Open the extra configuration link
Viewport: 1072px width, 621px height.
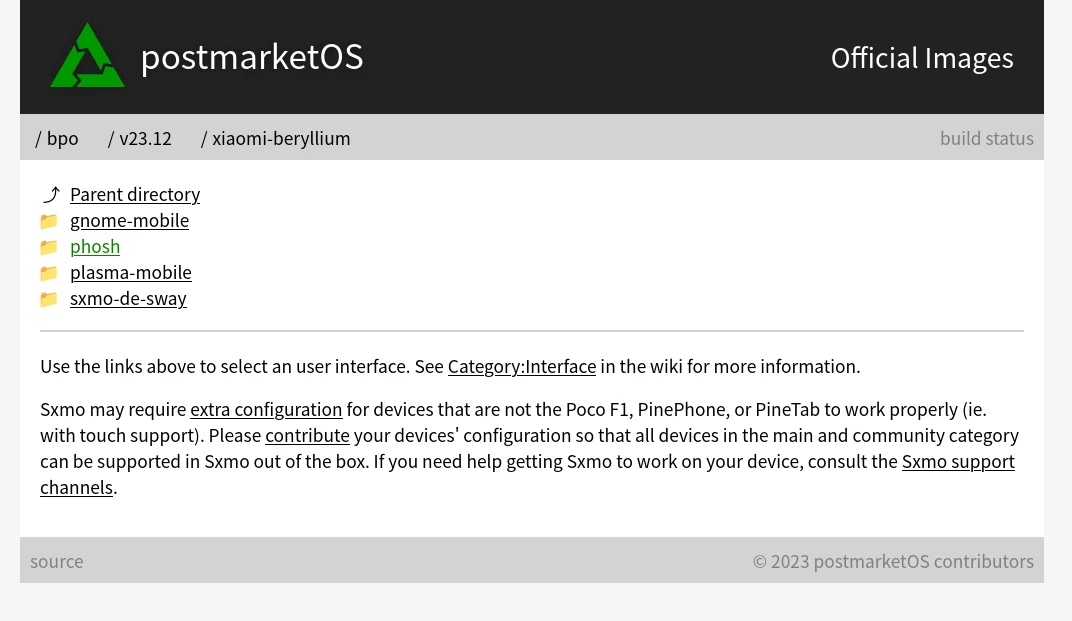tap(266, 410)
